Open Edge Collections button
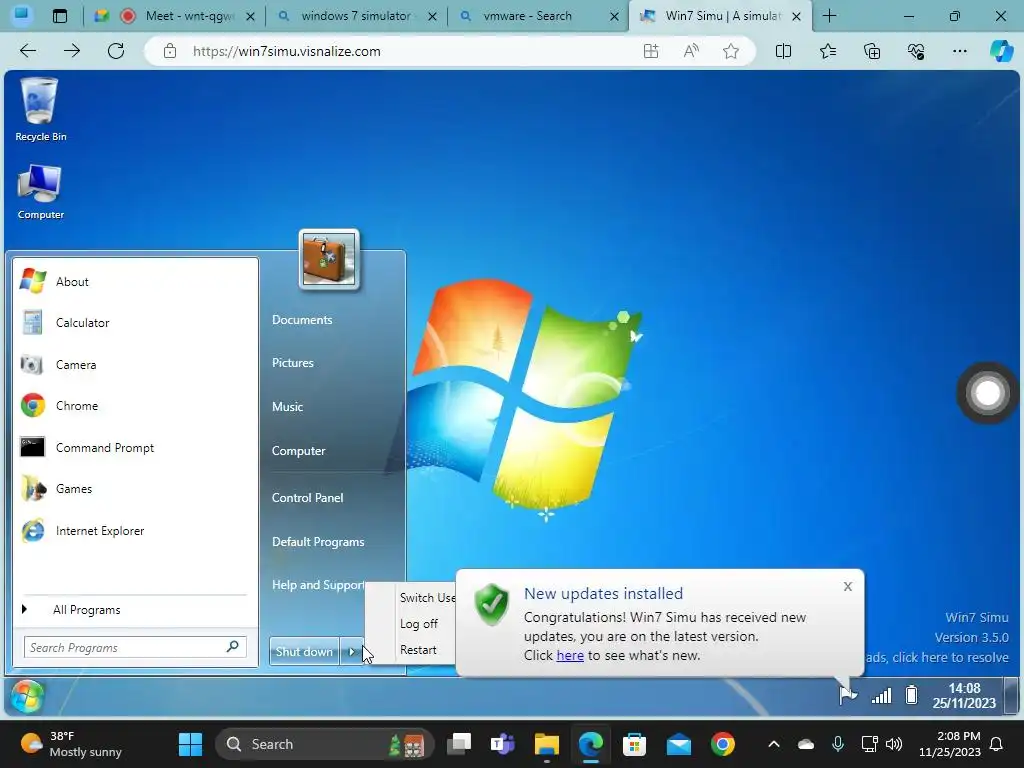The width and height of the screenshot is (1024, 768). (x=872, y=51)
